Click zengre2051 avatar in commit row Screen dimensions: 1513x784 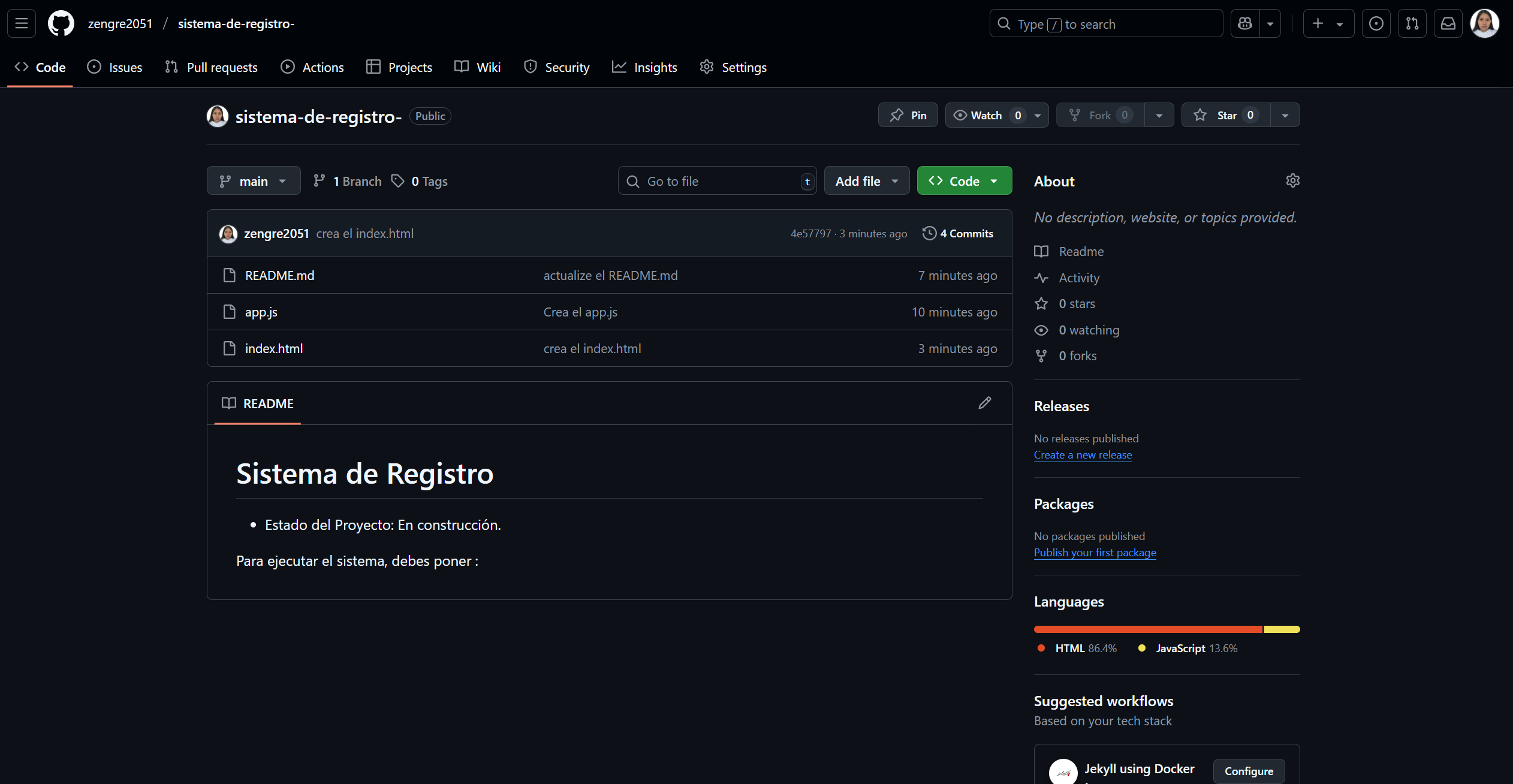228,234
